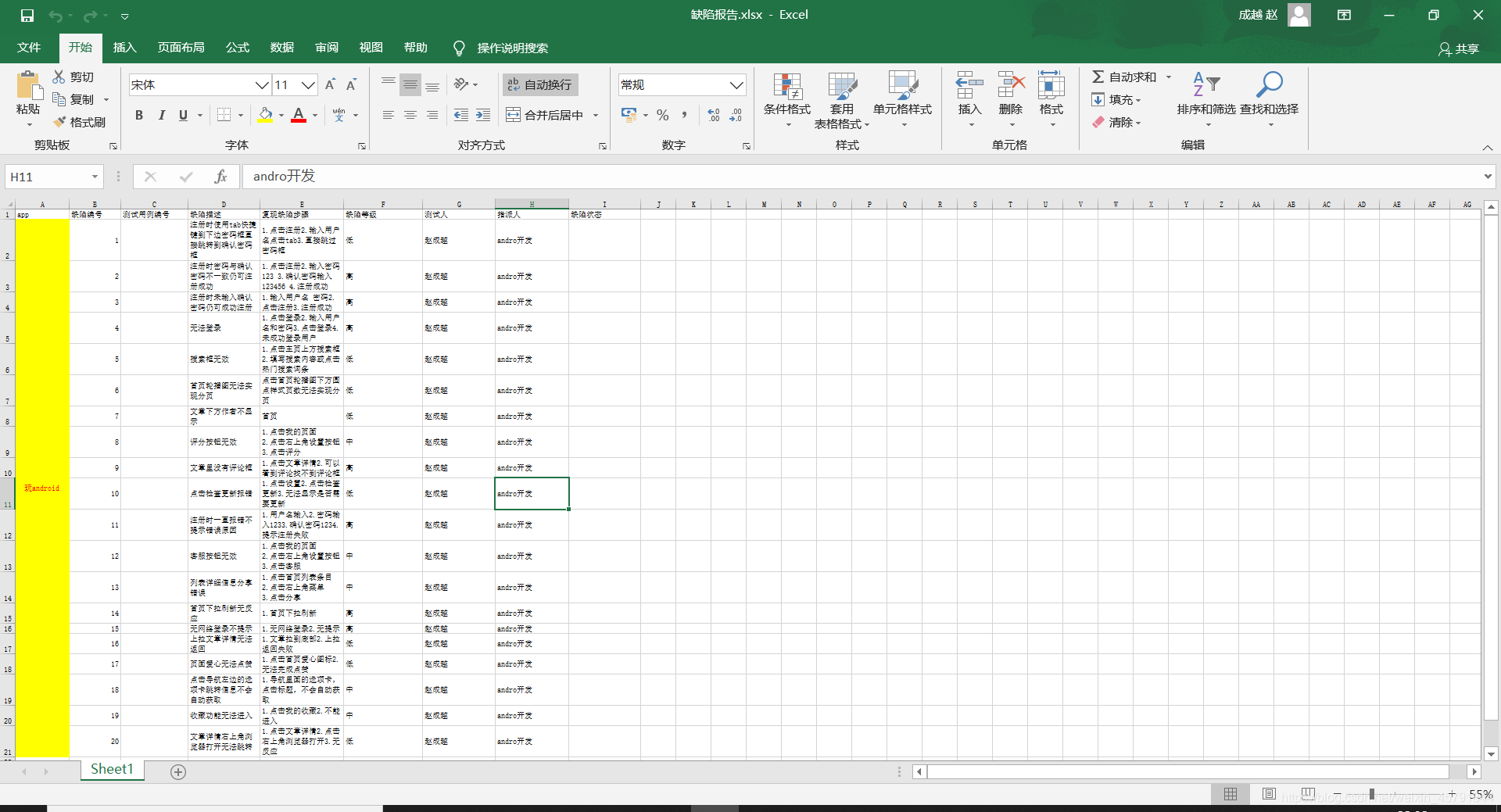Toggle Wrap Text (自动换行)
The image size is (1501, 812).
click(540, 84)
